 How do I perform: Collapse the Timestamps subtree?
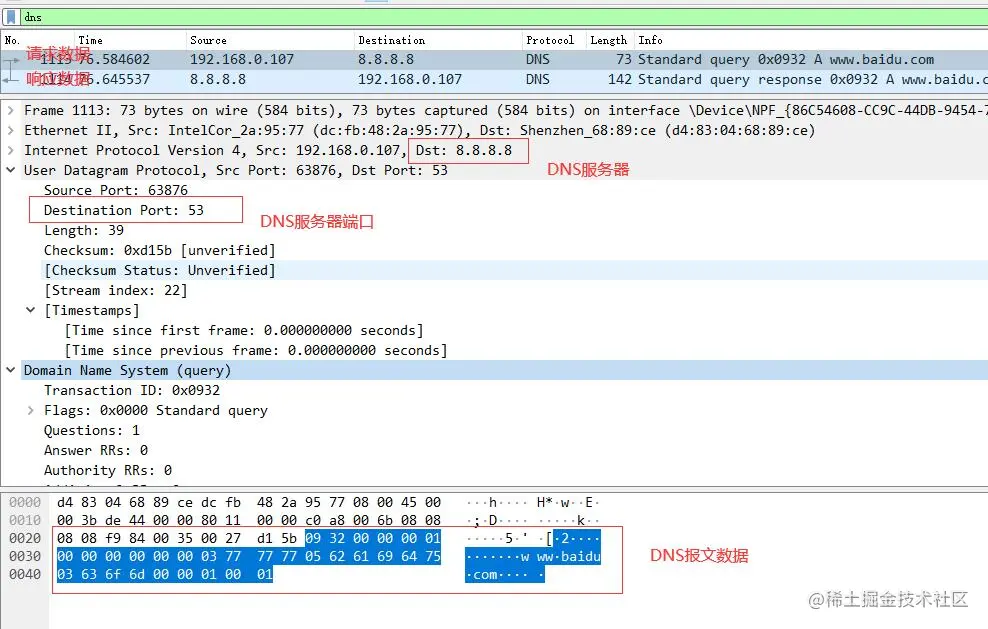31,310
